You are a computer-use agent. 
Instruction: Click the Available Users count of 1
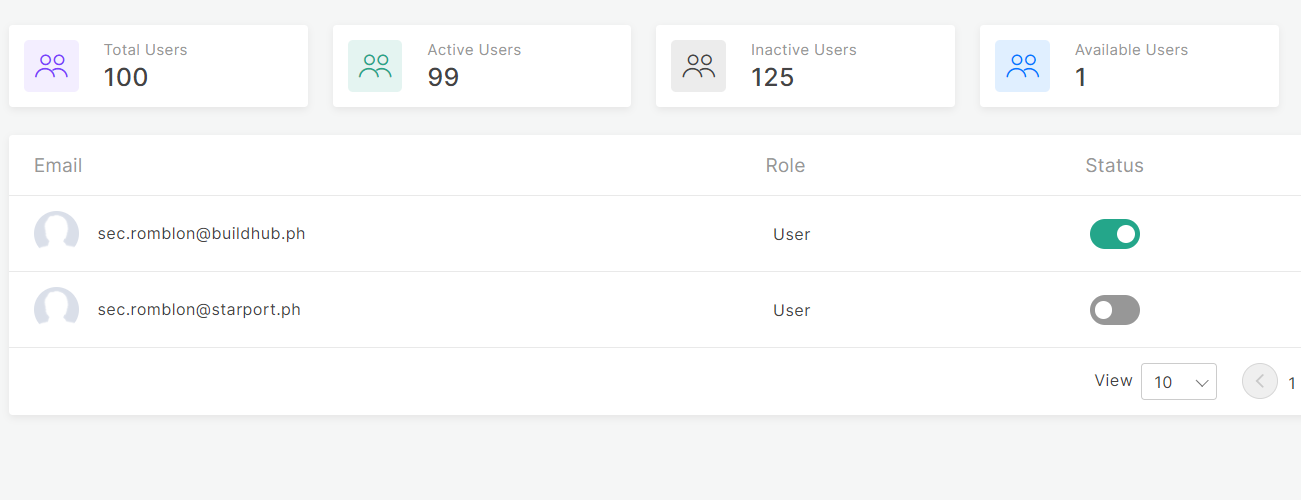pyautogui.click(x=1081, y=77)
